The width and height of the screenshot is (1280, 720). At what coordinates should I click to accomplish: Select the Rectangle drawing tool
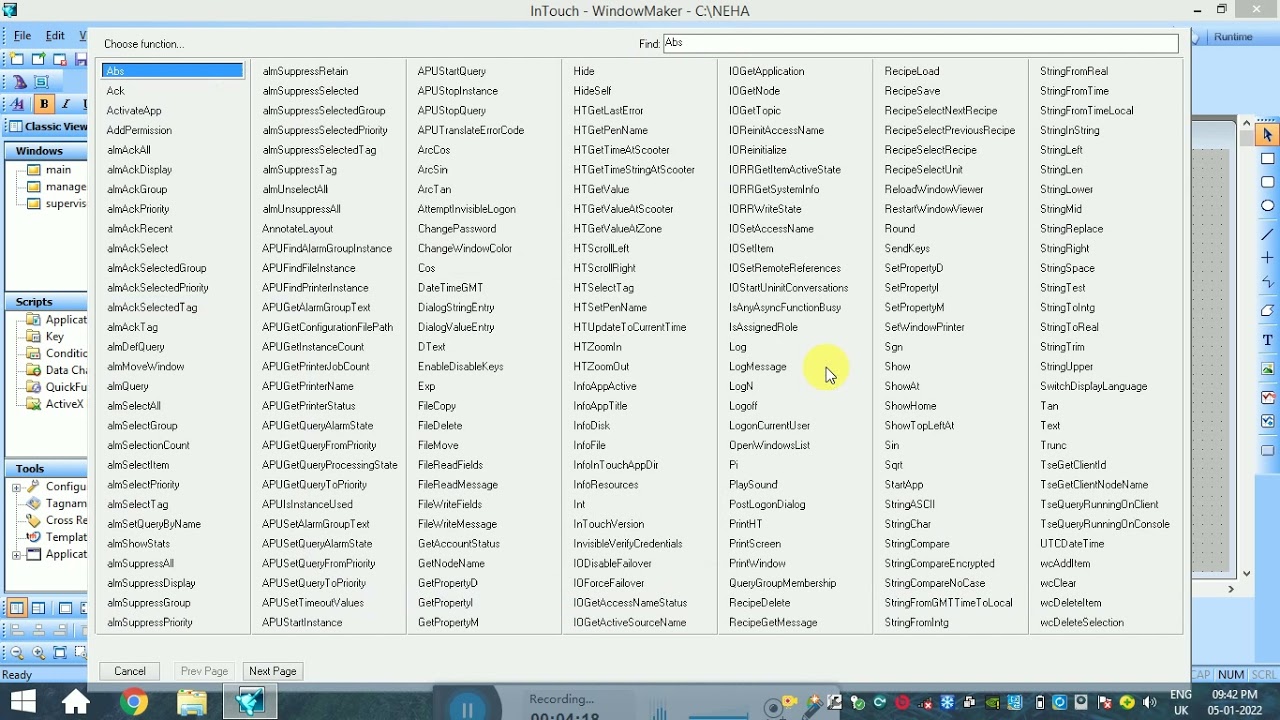click(x=1267, y=159)
